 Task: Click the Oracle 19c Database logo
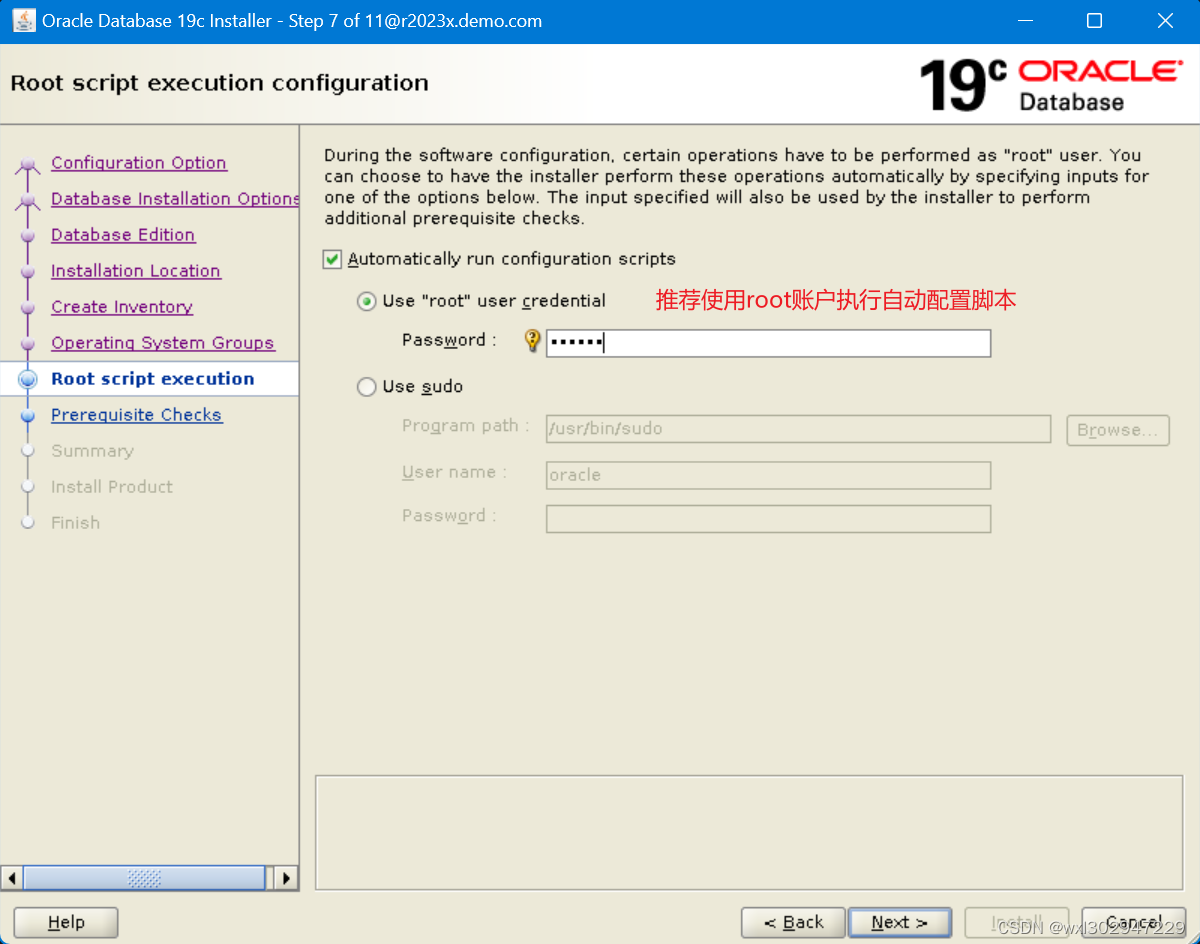(1051, 86)
